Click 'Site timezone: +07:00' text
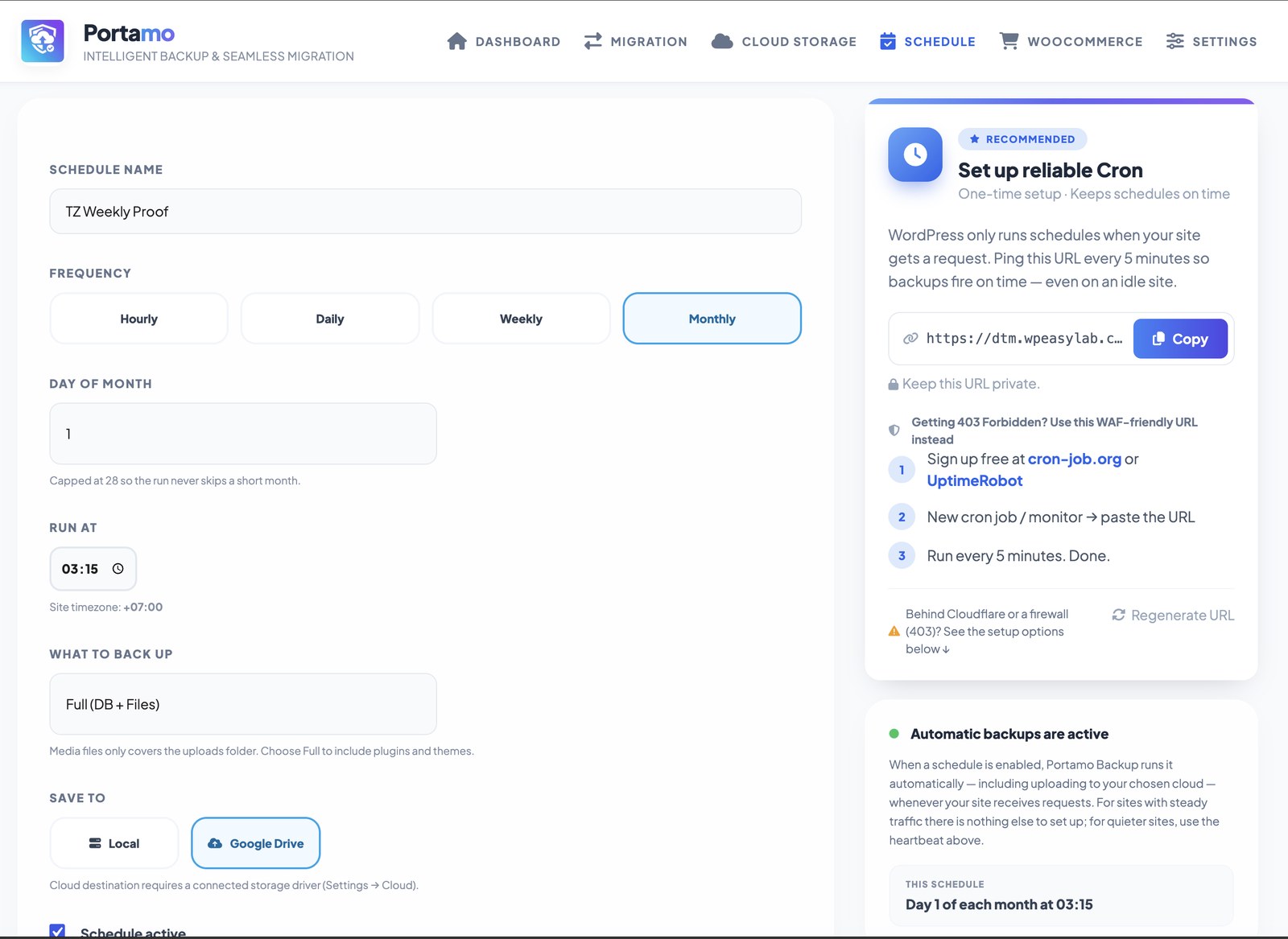 click(106, 607)
